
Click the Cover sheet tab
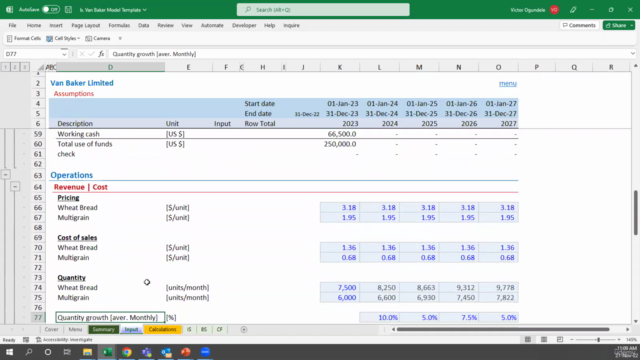click(x=51, y=329)
